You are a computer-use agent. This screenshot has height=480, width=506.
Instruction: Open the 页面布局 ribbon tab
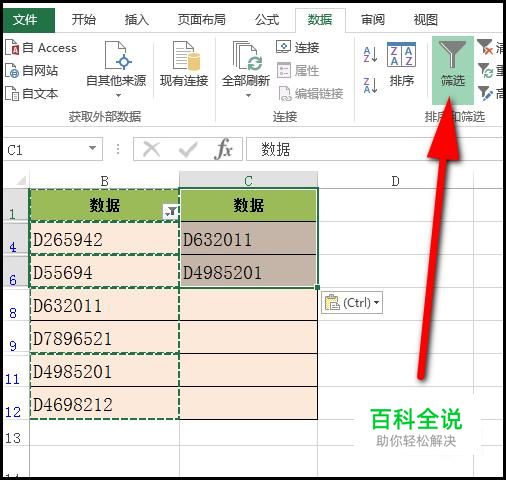pos(201,20)
